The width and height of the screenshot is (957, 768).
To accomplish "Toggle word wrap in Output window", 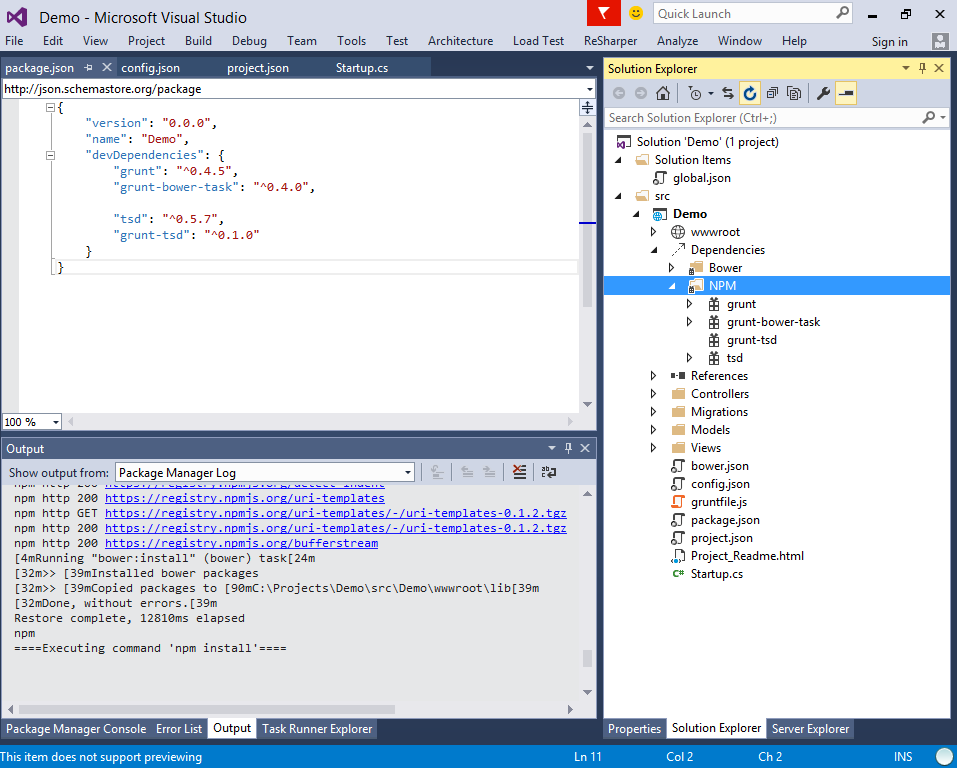I will pos(548,472).
